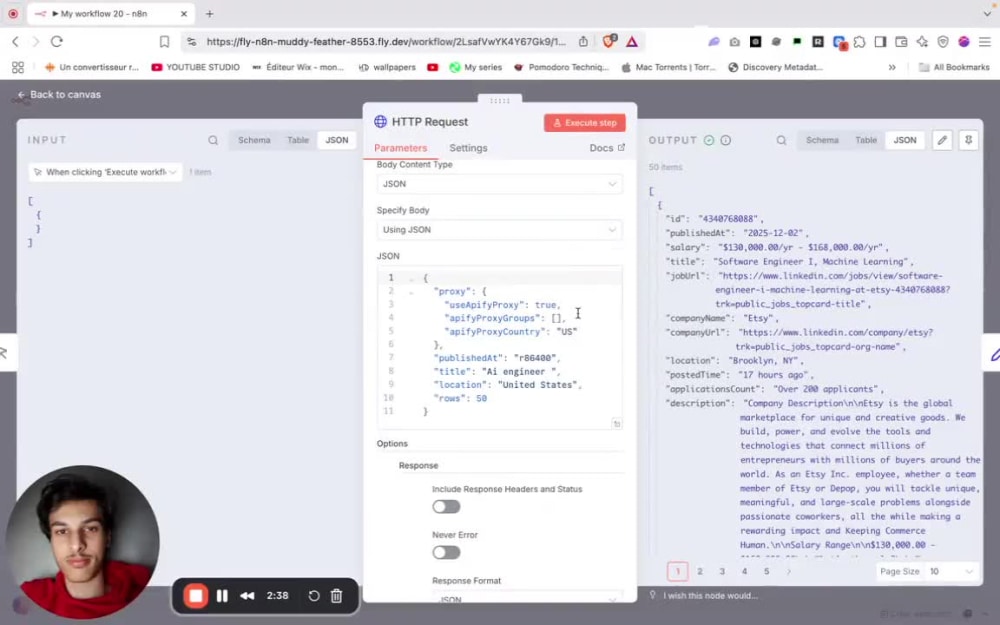
Task: Open the Body Content Type dropdown
Action: pyautogui.click(x=499, y=184)
